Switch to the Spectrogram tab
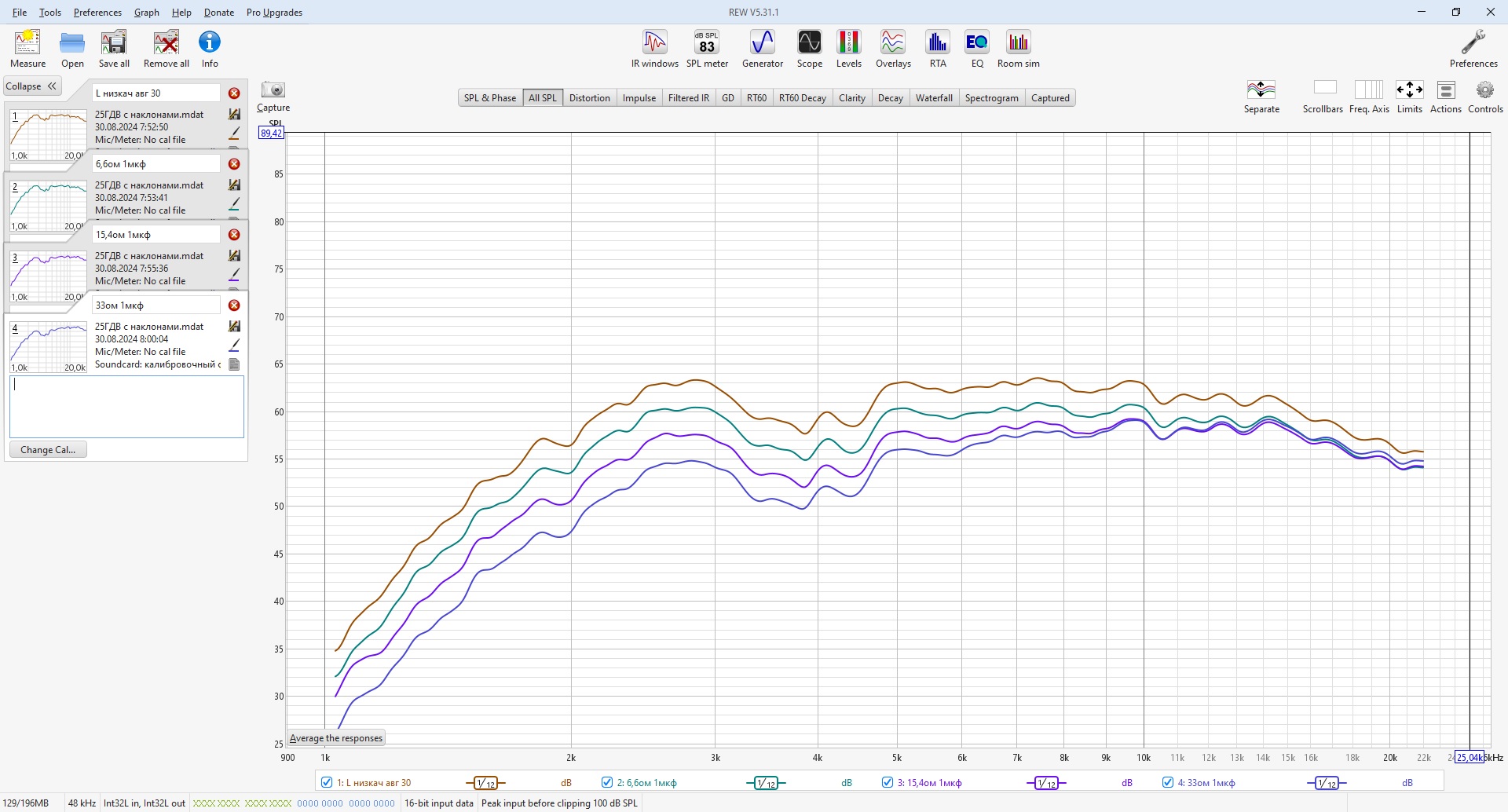Viewport: 1508px width, 812px height. point(991,98)
